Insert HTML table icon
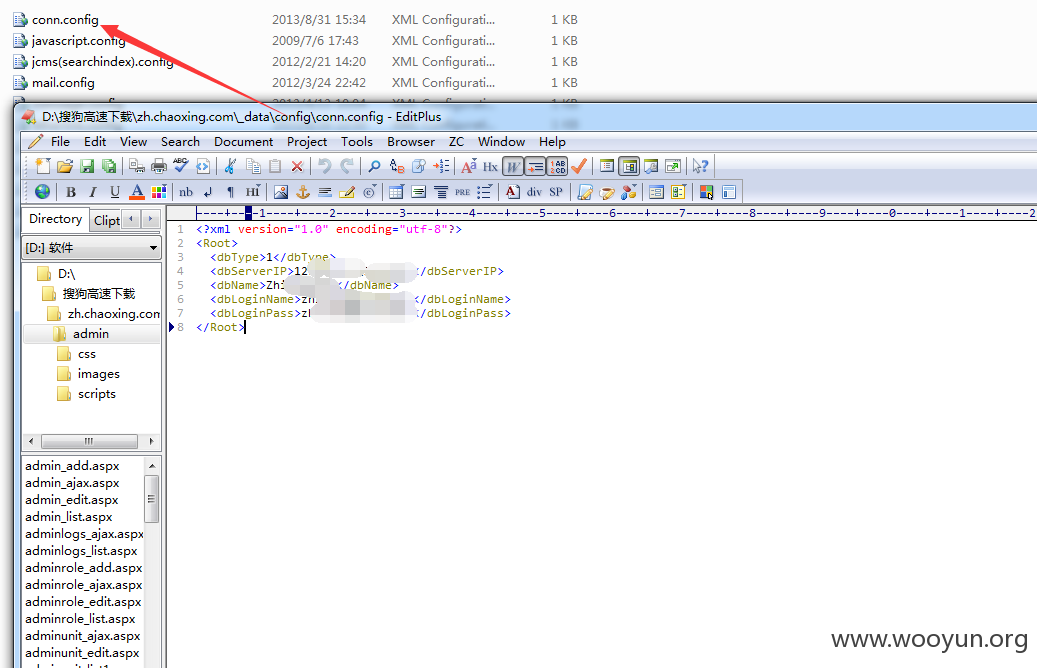 click(x=396, y=192)
